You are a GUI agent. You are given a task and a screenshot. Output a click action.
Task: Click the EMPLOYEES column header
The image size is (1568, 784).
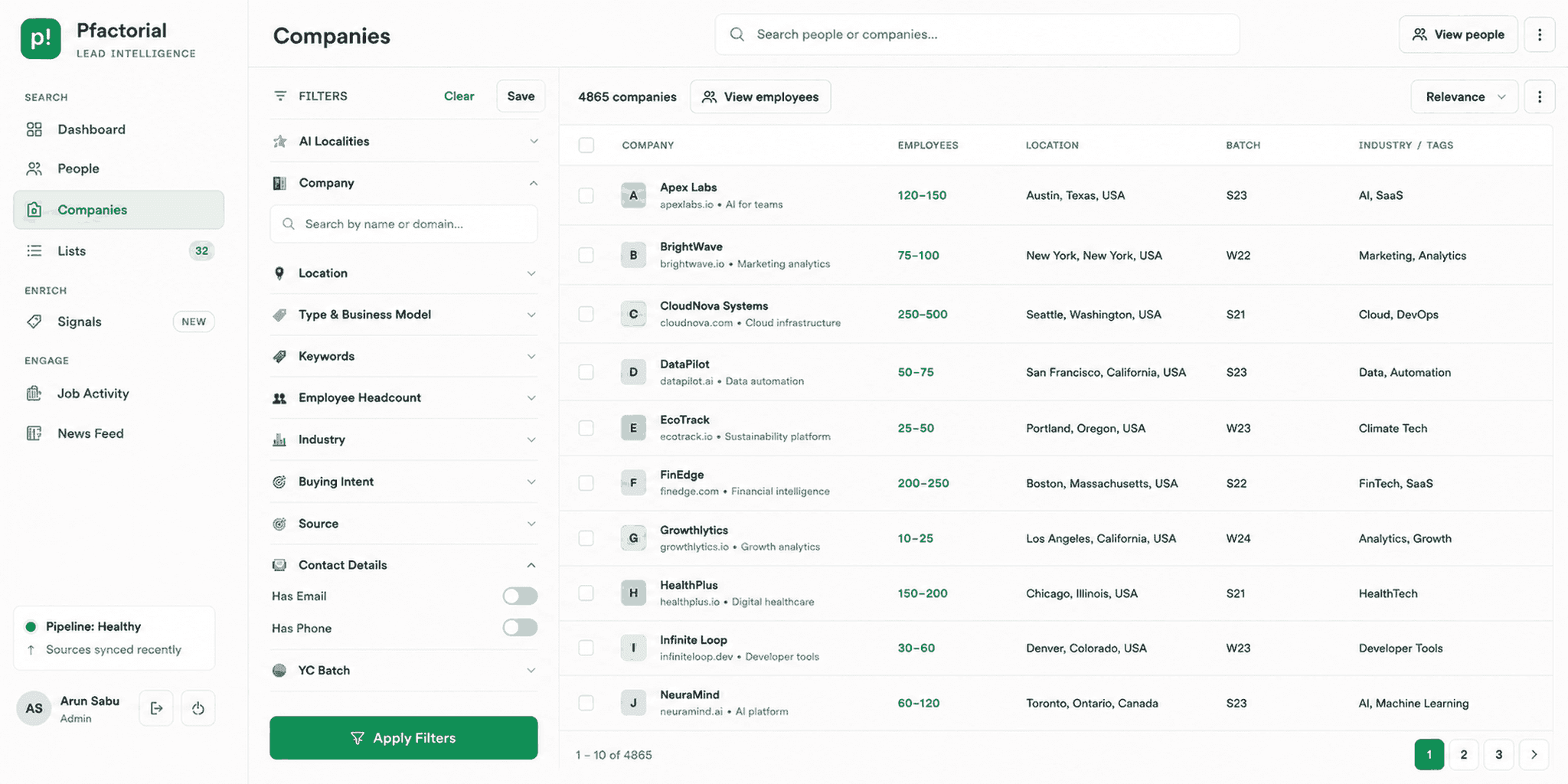tap(928, 145)
